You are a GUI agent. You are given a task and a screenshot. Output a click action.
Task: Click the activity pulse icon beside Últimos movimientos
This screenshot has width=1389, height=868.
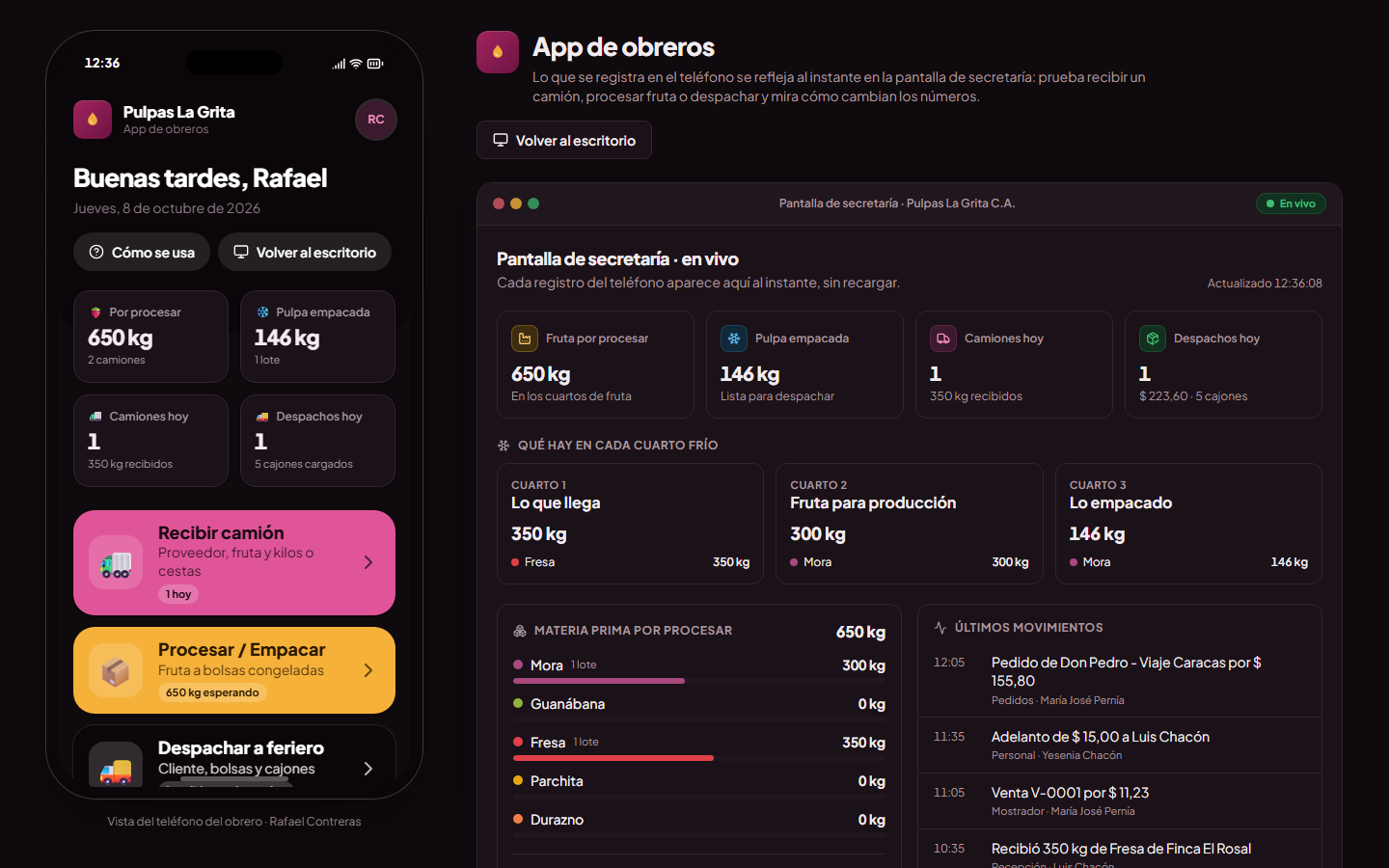940,628
